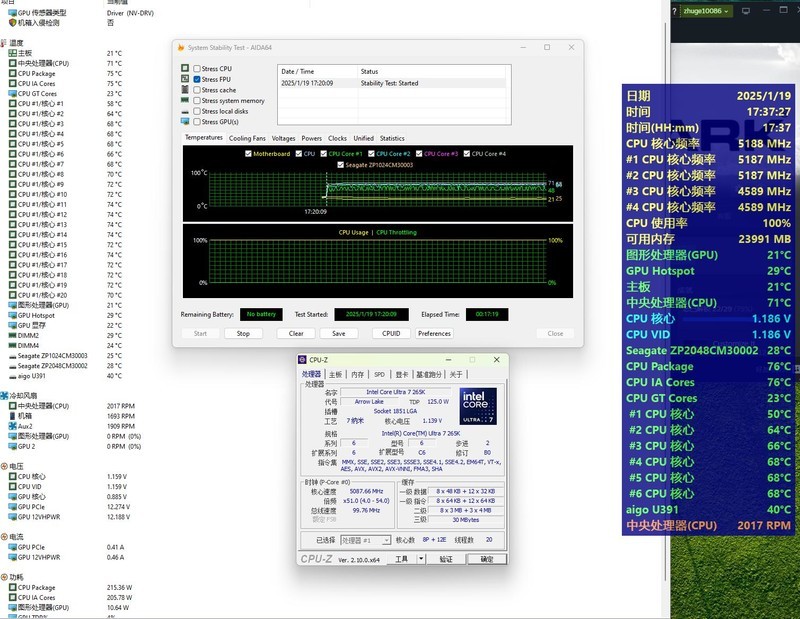Click the Stress system memory RAM icon
Viewport: 800px width, 619px height.
point(184,101)
